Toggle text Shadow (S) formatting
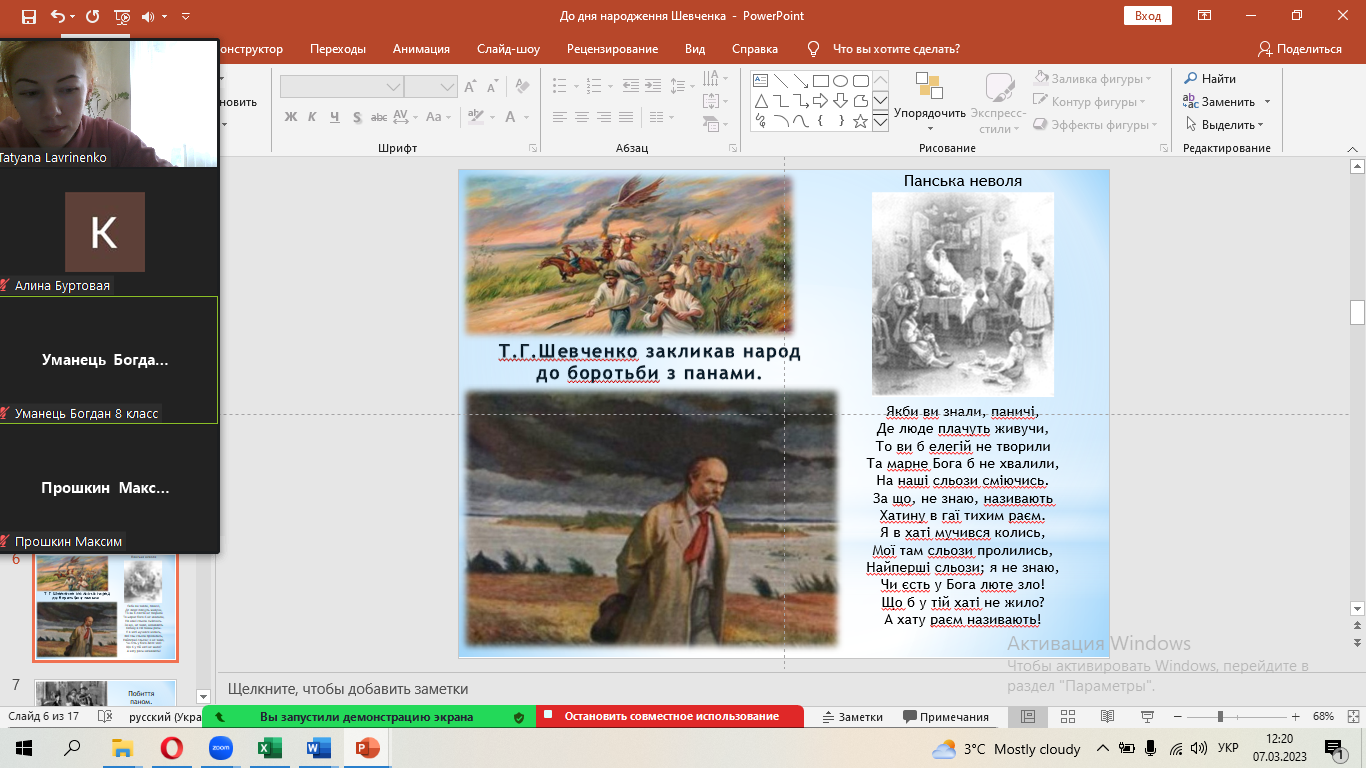1366x768 pixels. [357, 117]
